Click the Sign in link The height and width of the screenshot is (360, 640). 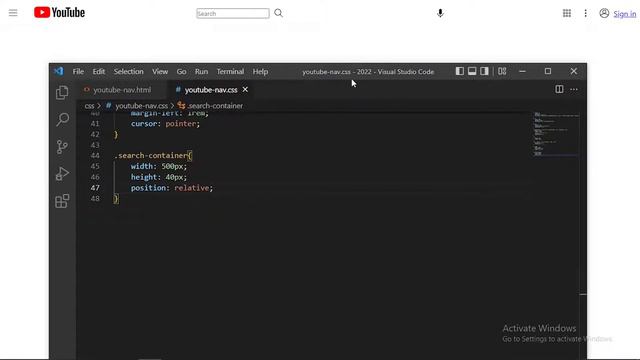624,14
